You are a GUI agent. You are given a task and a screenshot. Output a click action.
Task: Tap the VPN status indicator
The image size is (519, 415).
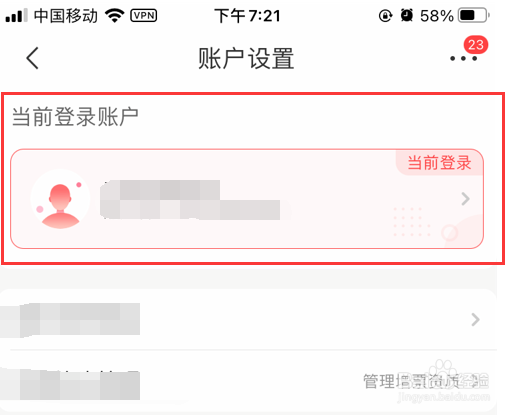coord(144,15)
